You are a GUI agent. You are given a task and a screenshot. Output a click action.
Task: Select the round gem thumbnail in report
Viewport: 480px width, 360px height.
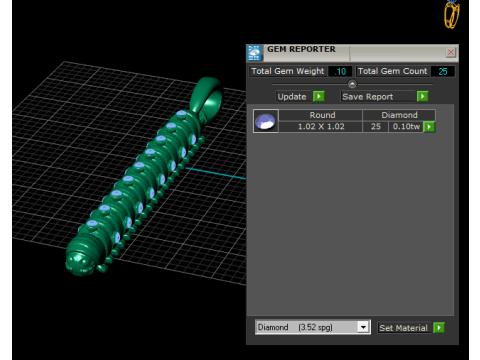[265, 121]
